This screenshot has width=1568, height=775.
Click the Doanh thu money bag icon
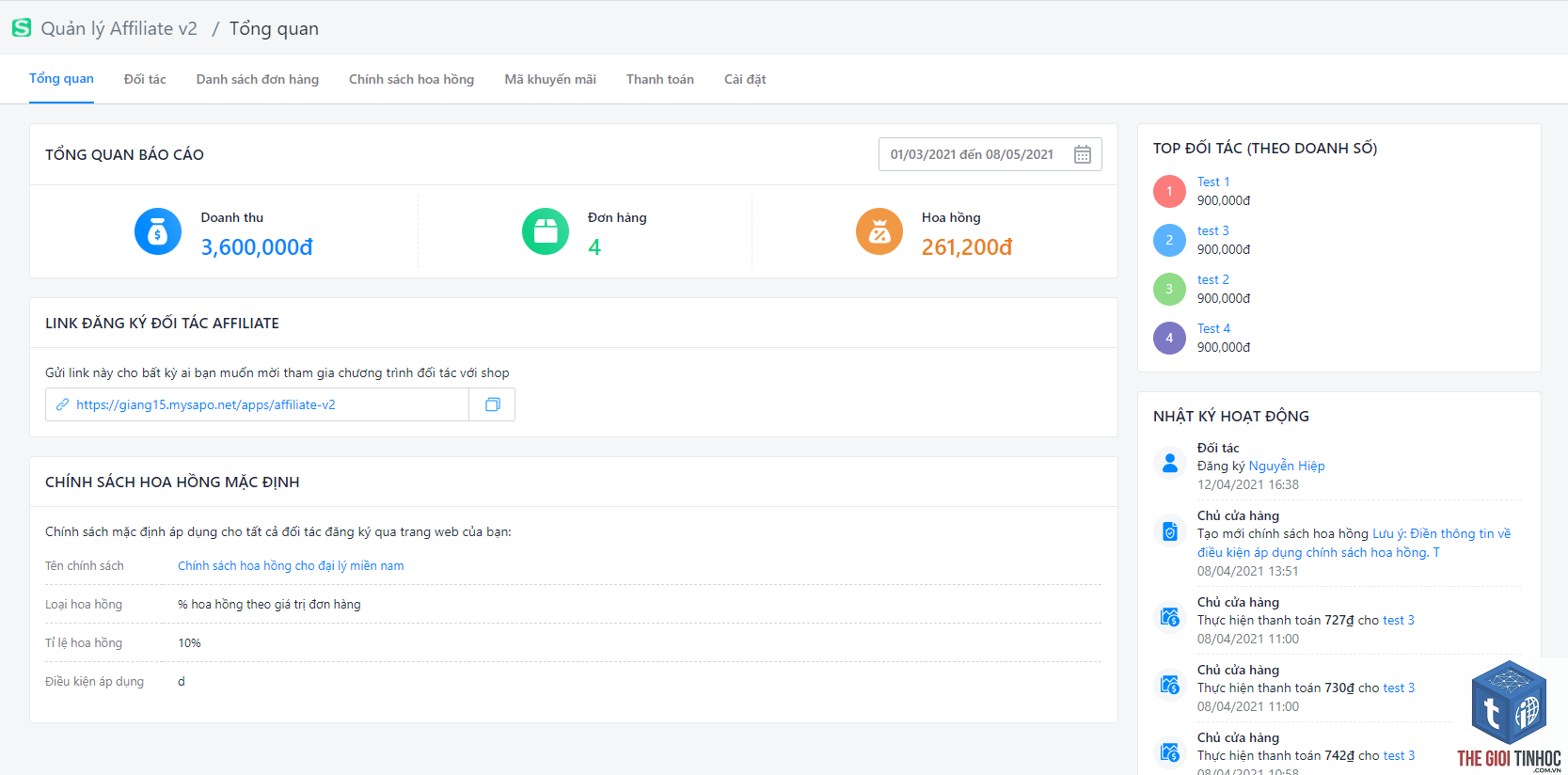[x=158, y=231]
